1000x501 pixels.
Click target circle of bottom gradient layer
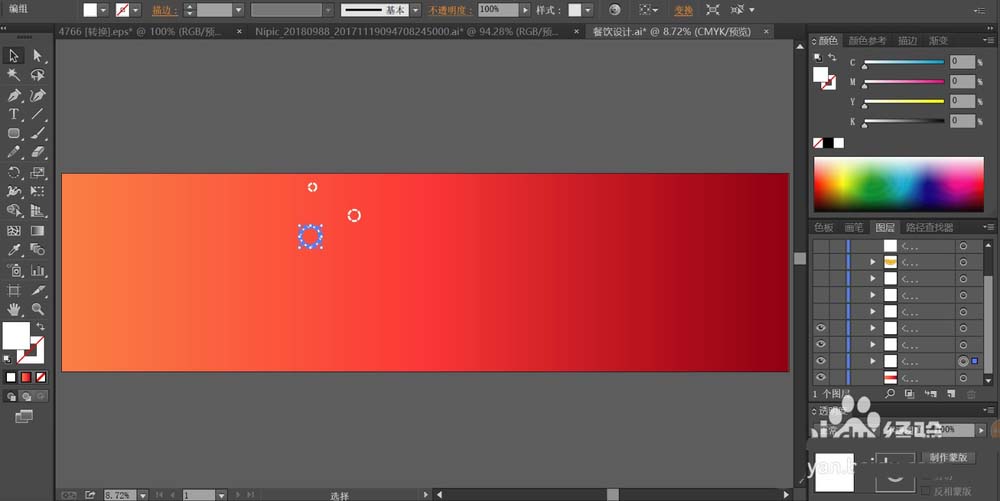963,378
